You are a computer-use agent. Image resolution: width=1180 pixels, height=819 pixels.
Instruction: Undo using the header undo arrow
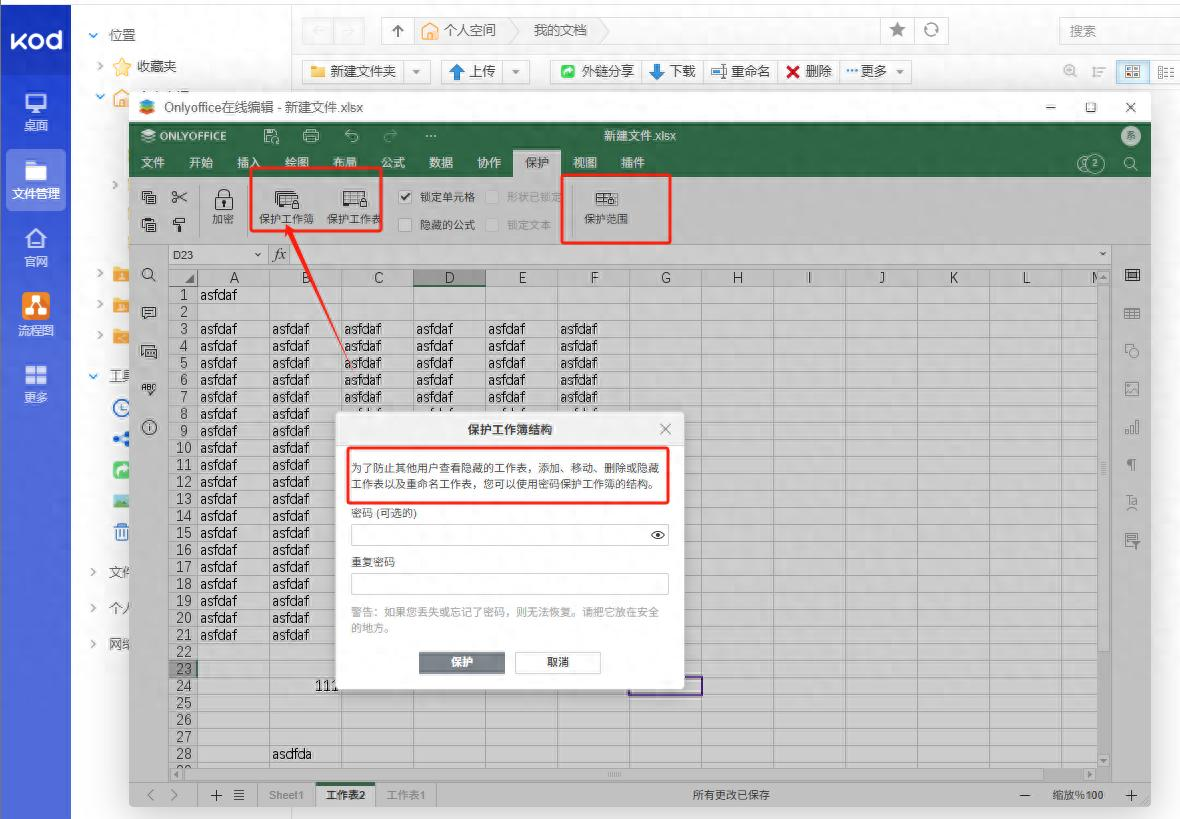pos(351,136)
